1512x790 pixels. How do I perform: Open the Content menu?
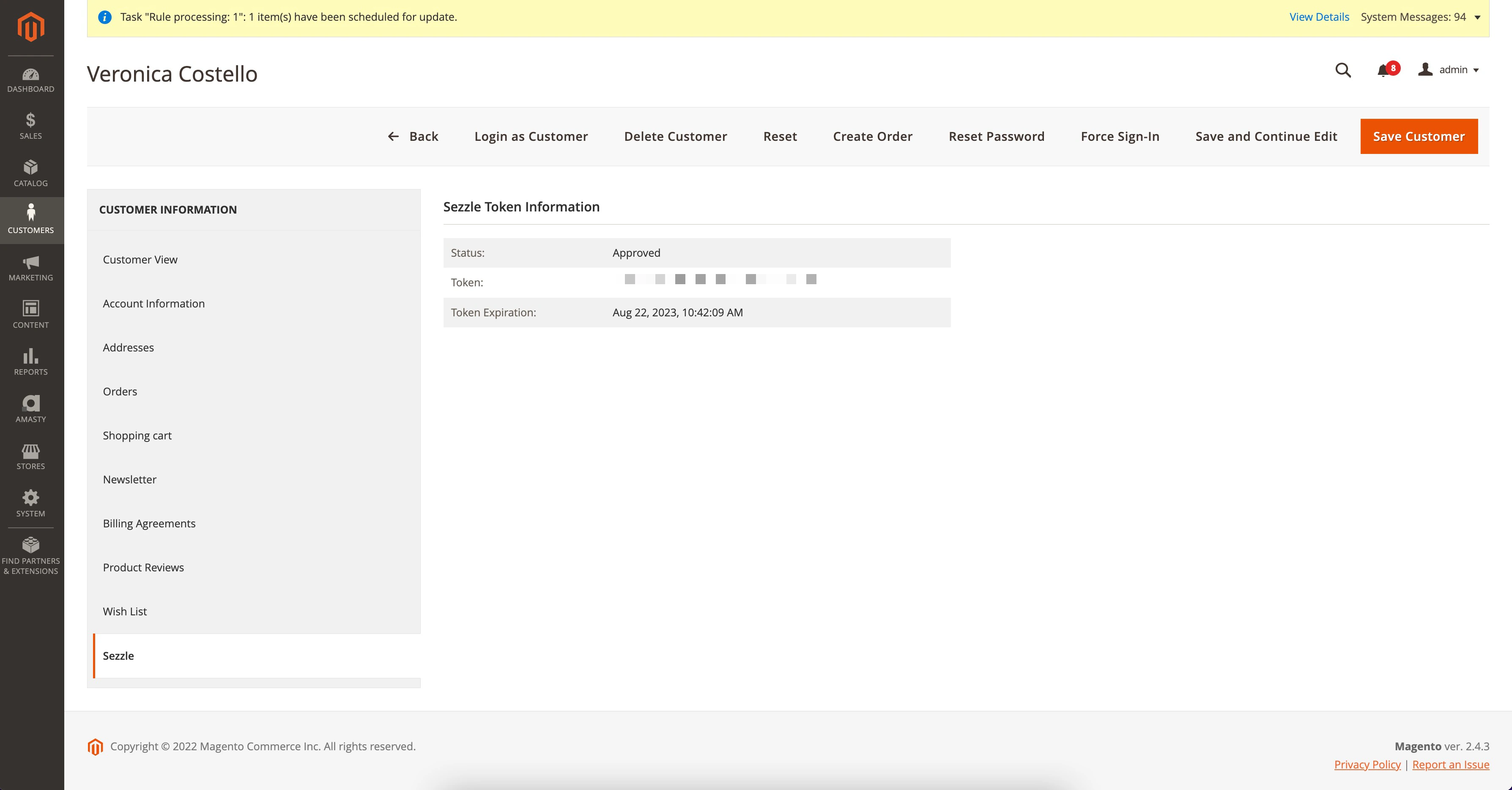[x=31, y=315]
